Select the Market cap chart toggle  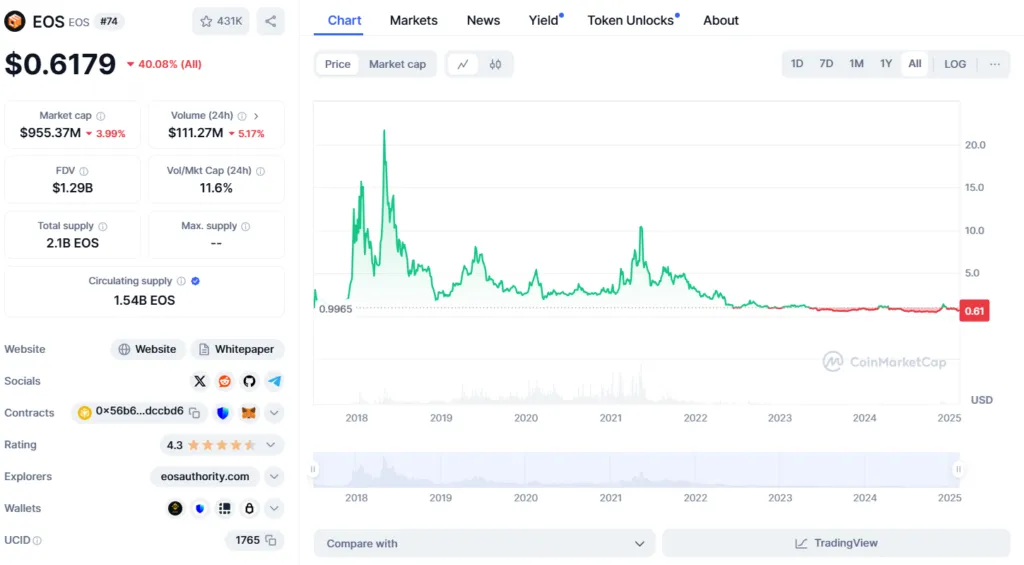[x=397, y=64]
